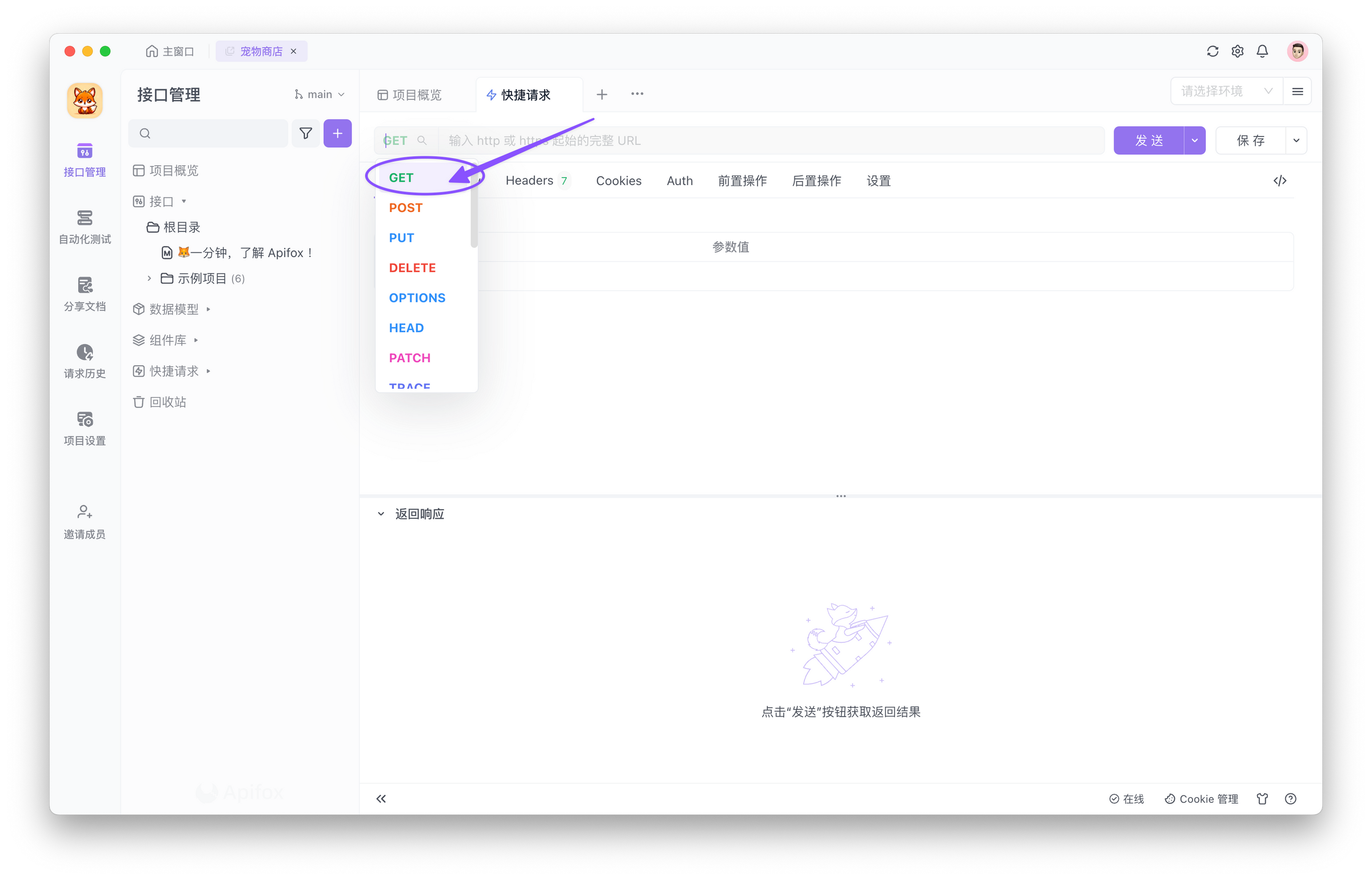Viewport: 1372px width, 880px height.
Task: Open notifications via the bell icon
Action: click(1262, 51)
